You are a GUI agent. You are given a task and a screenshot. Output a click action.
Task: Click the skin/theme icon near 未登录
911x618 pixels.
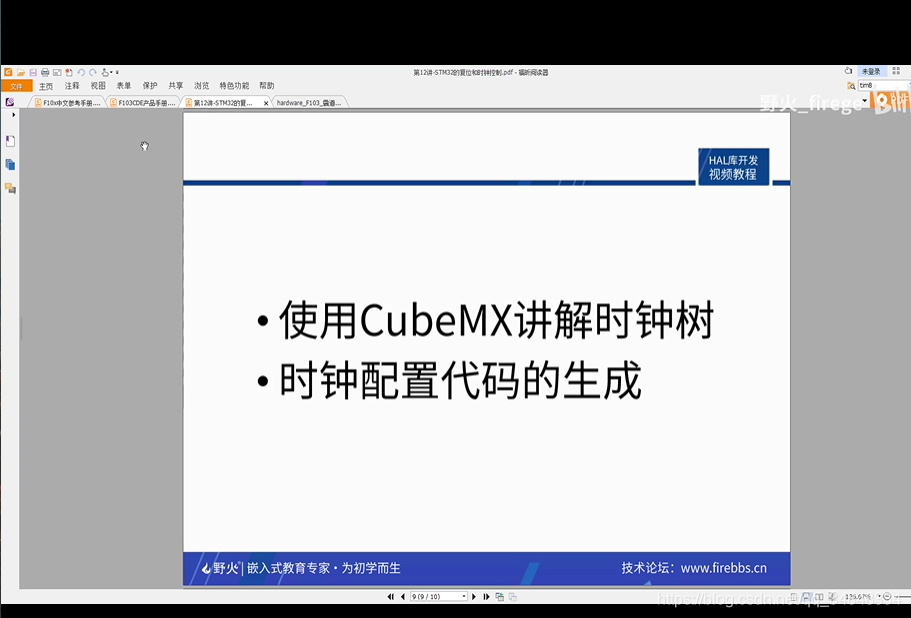coord(848,71)
